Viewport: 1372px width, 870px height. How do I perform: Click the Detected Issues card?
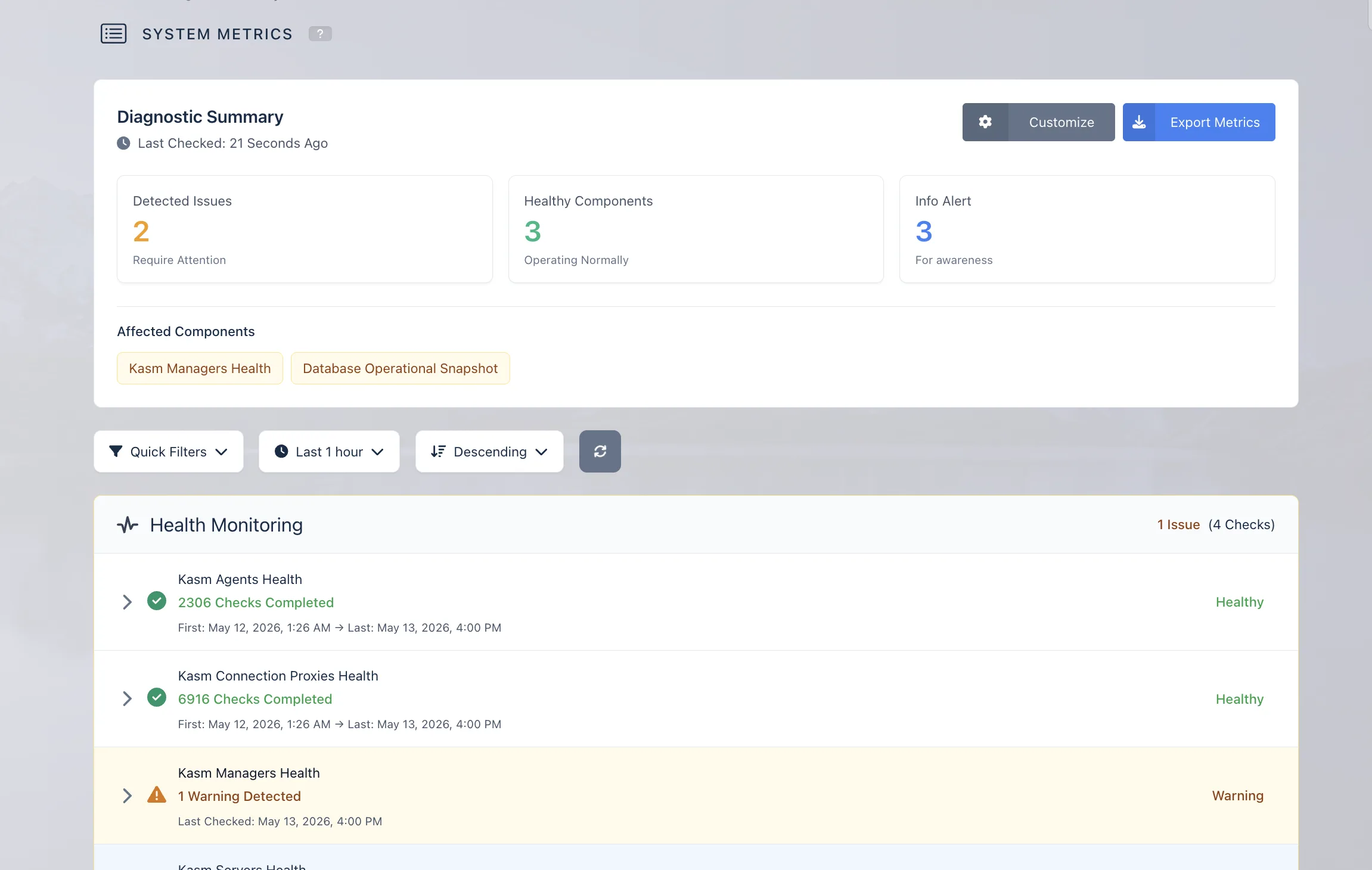[x=305, y=229]
